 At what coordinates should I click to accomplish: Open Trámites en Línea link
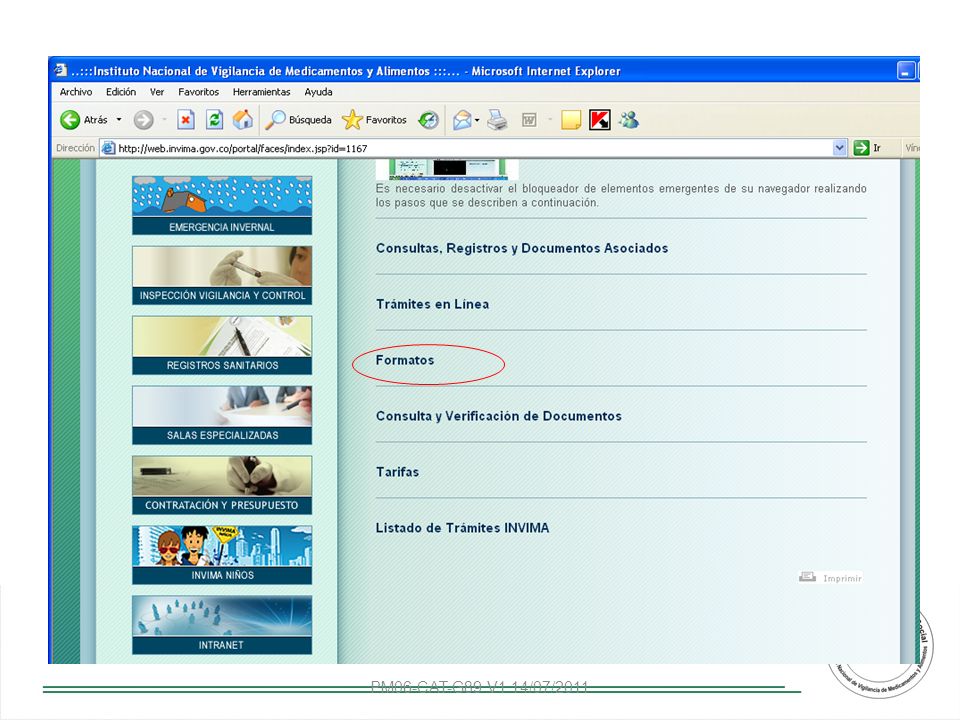coord(432,304)
